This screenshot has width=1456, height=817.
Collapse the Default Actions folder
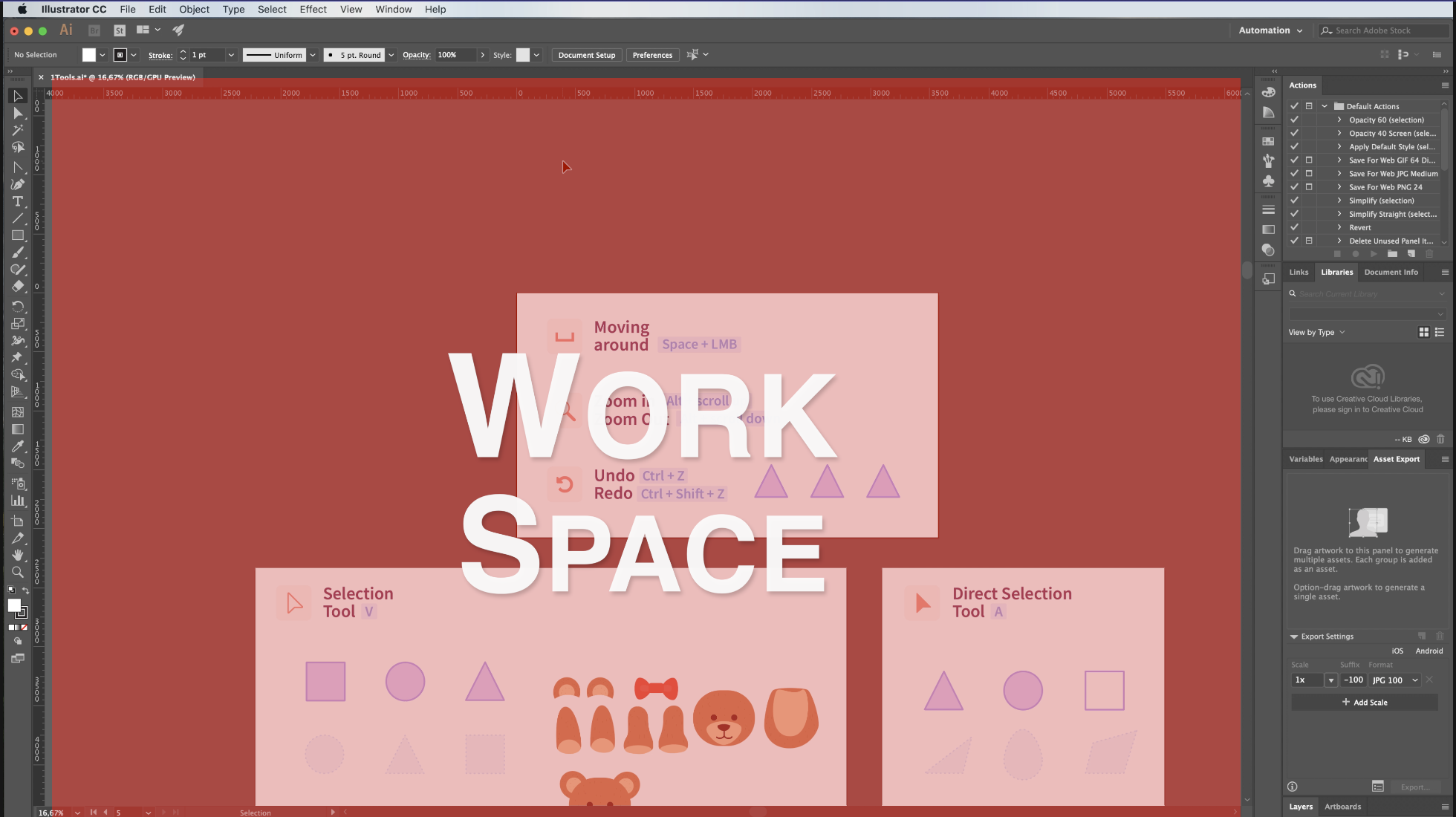click(x=1325, y=106)
